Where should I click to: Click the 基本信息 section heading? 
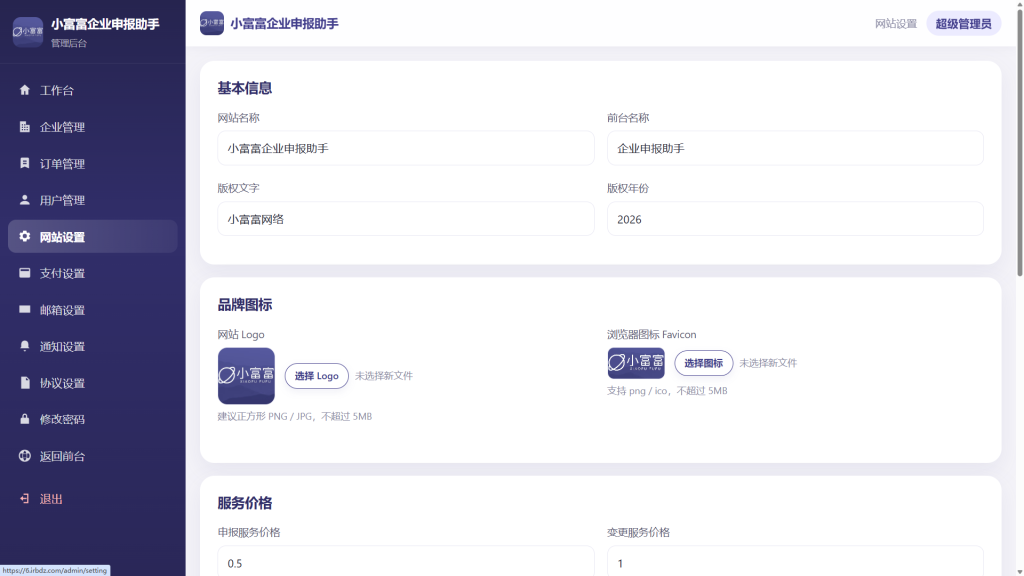245,88
